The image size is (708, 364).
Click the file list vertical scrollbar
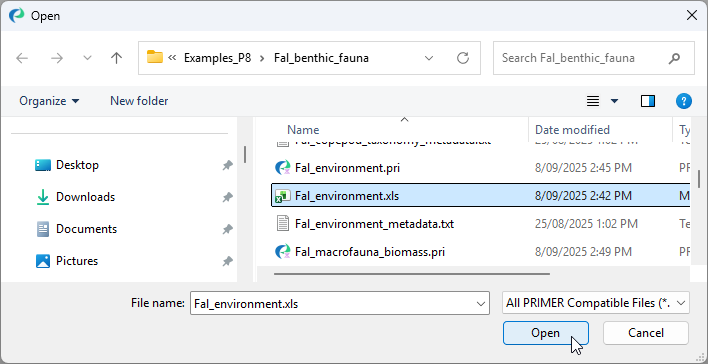pyautogui.click(x=699, y=178)
